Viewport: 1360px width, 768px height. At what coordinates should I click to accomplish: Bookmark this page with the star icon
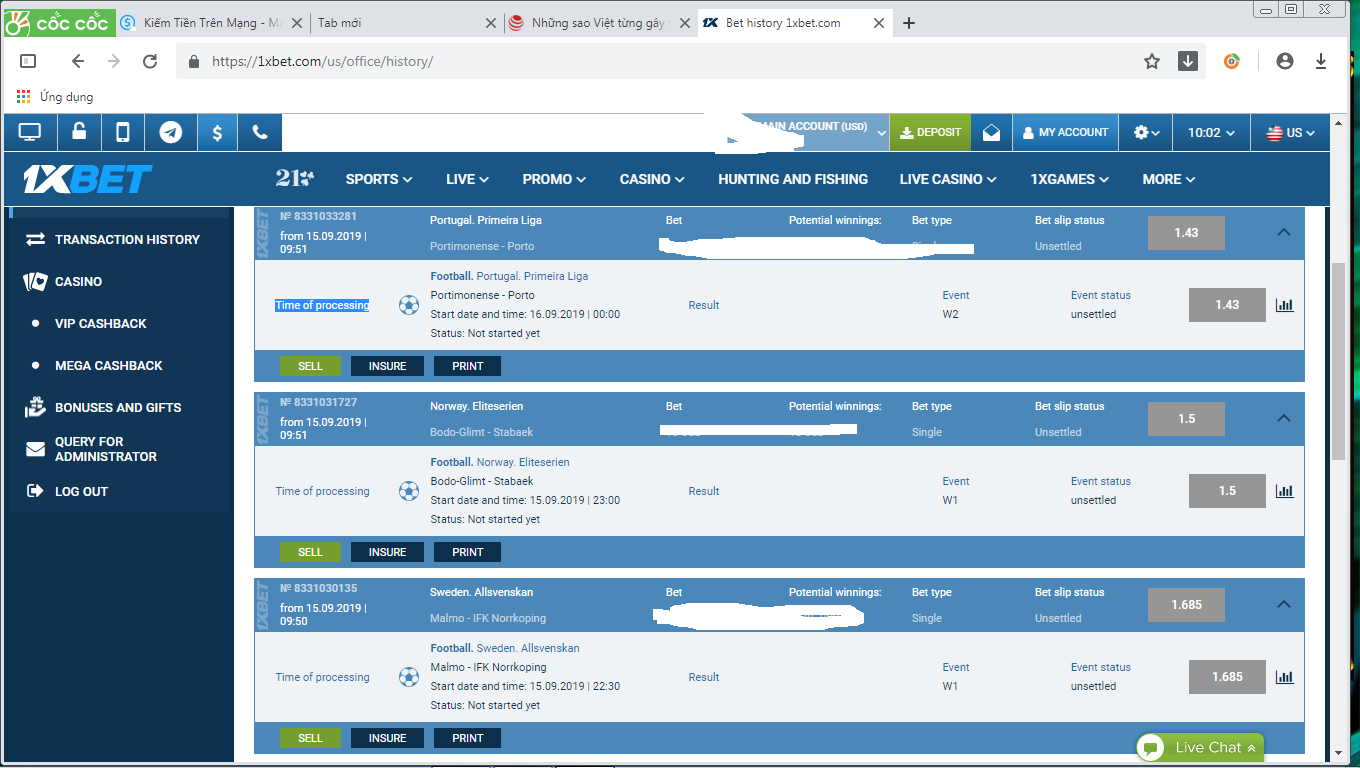(x=1152, y=61)
